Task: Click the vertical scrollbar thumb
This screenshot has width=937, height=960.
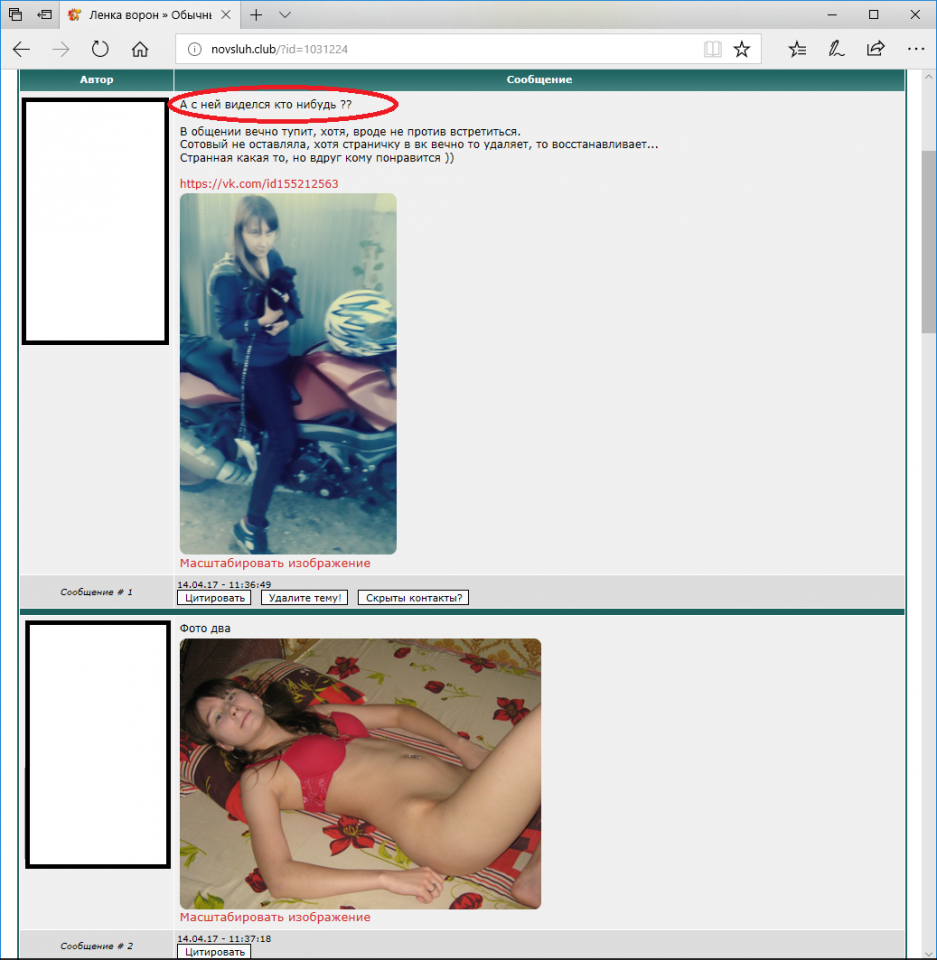Action: (928, 240)
